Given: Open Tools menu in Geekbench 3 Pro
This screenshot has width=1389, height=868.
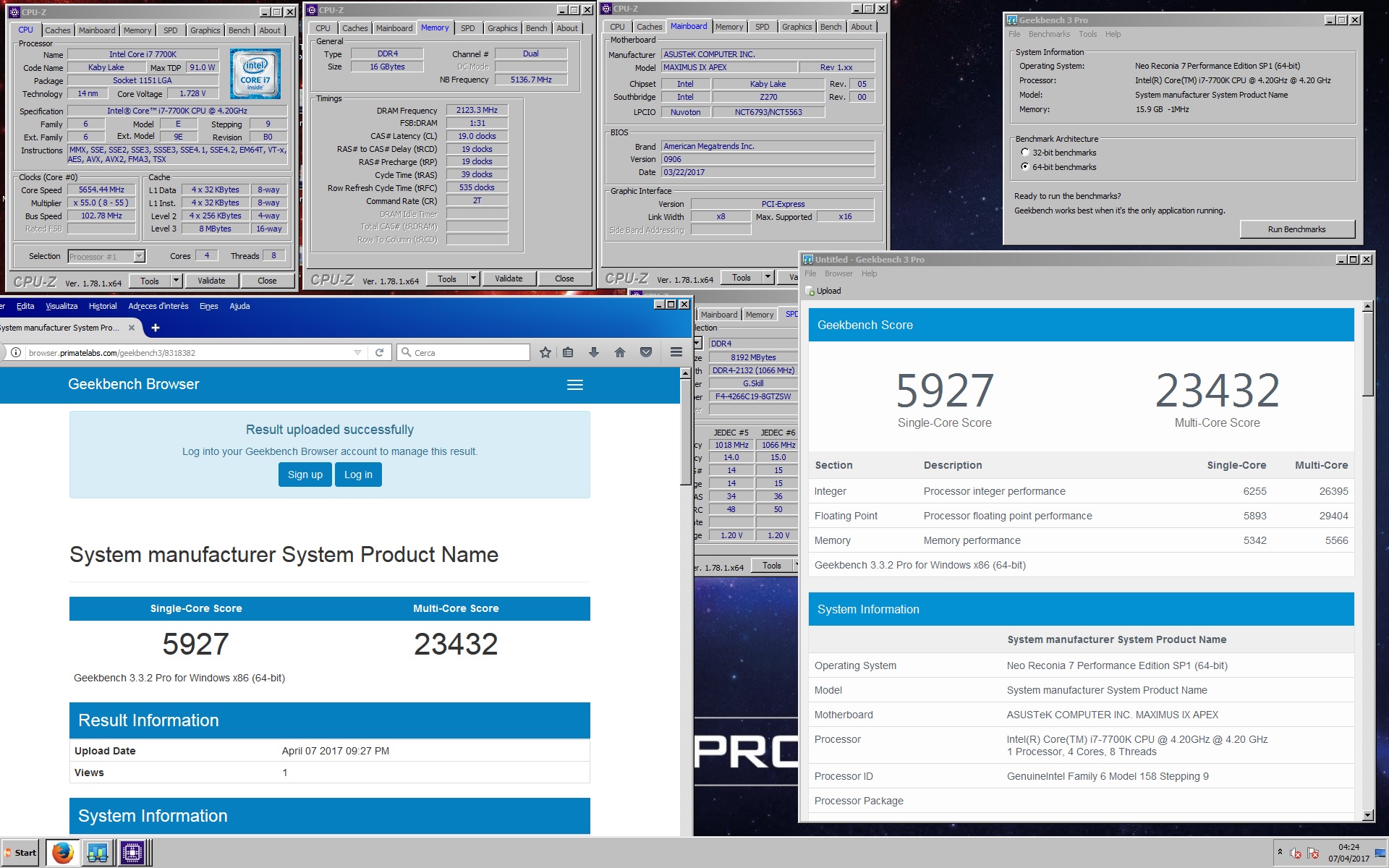Looking at the screenshot, I should click(1087, 34).
